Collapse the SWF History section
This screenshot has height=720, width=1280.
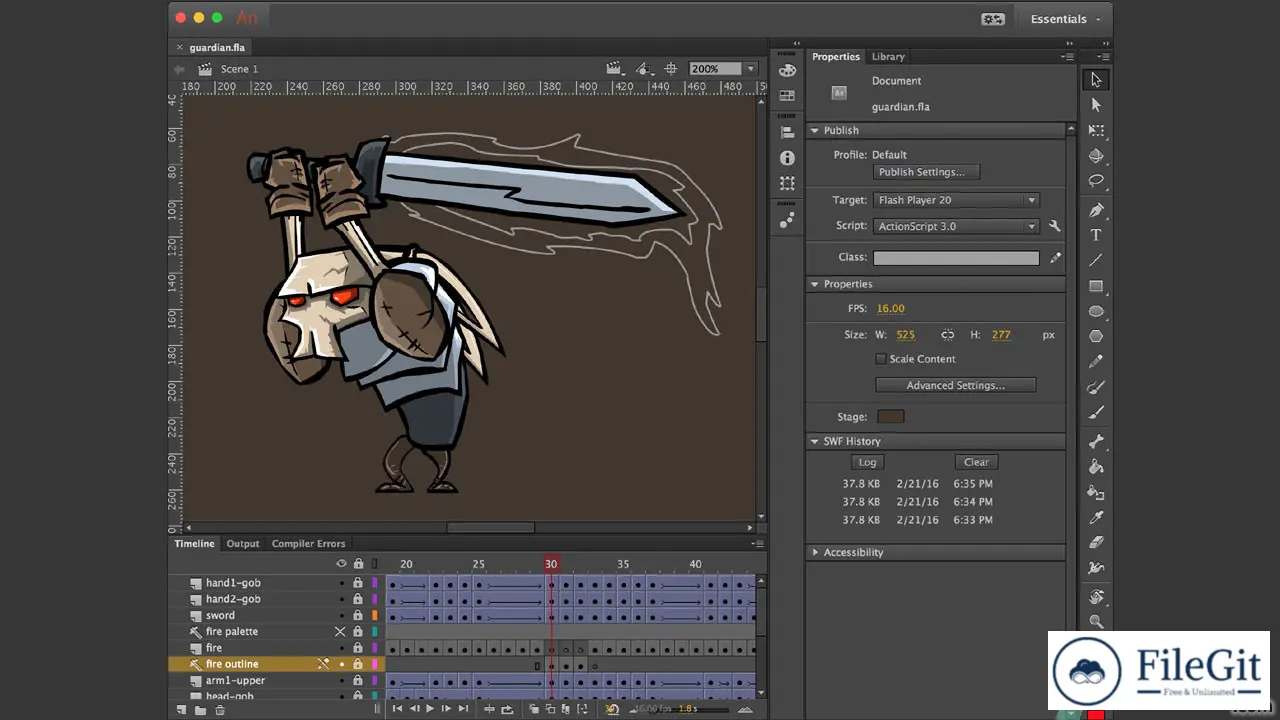[815, 441]
